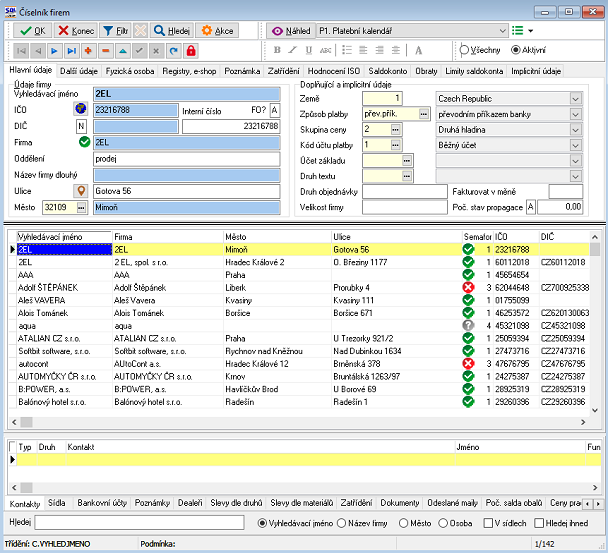Click the red minus delete record icon
The height and width of the screenshot is (553, 608).
106,50
